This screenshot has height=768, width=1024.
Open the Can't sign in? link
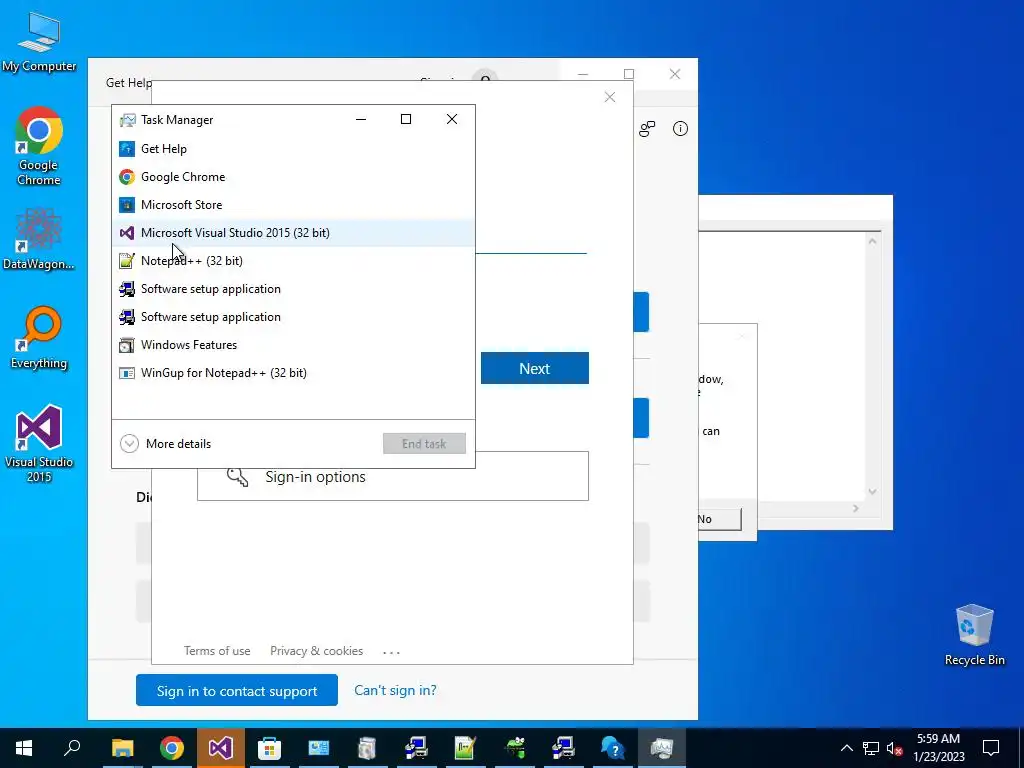click(395, 690)
